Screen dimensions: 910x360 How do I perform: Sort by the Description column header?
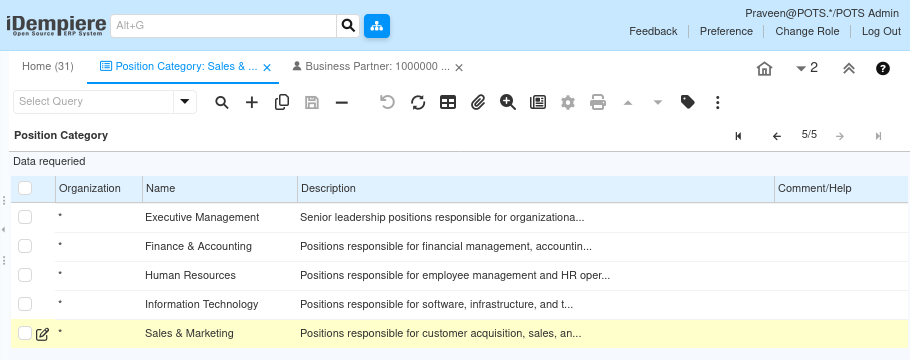coord(536,189)
